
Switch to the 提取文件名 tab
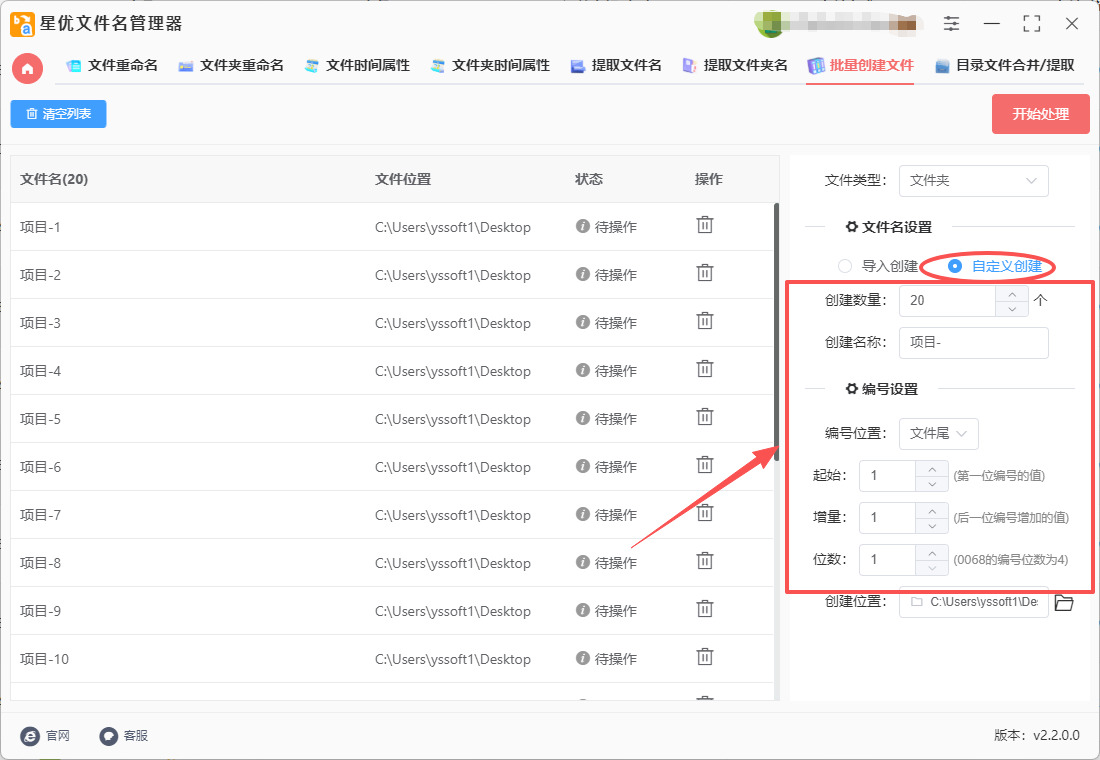point(616,66)
